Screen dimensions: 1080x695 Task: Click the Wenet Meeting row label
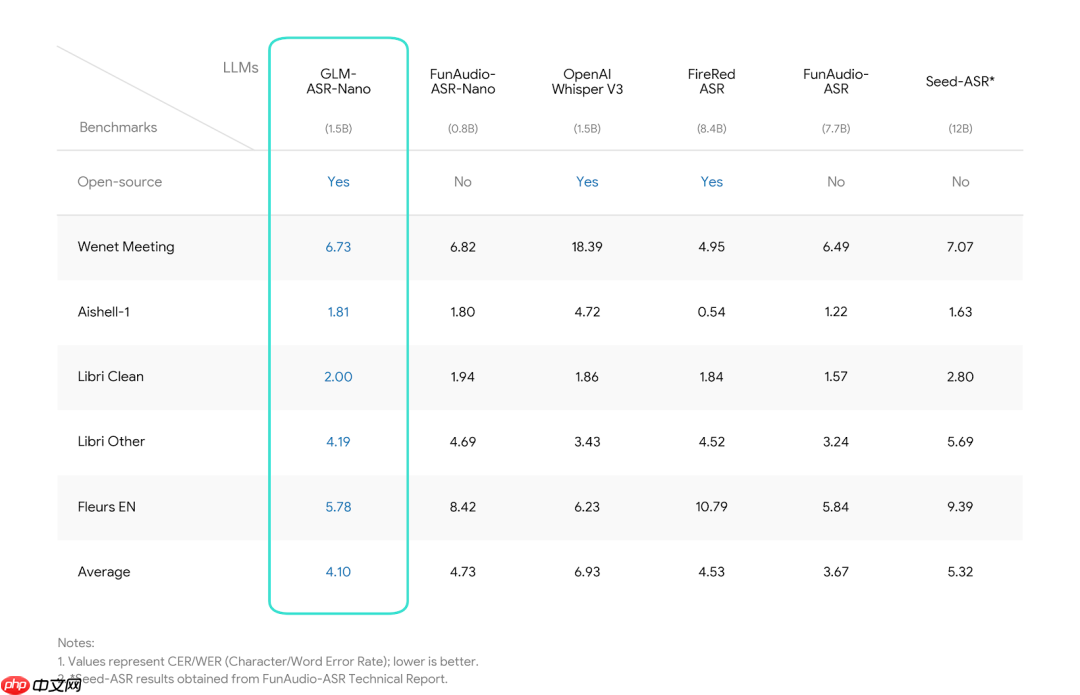(x=126, y=247)
